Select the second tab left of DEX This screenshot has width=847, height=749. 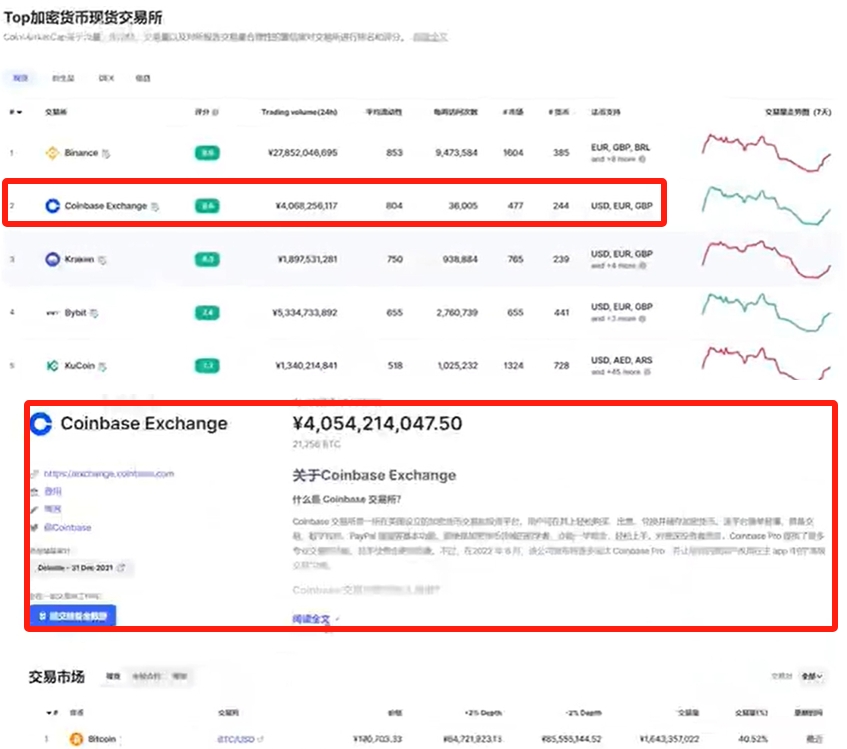pyautogui.click(x=63, y=78)
